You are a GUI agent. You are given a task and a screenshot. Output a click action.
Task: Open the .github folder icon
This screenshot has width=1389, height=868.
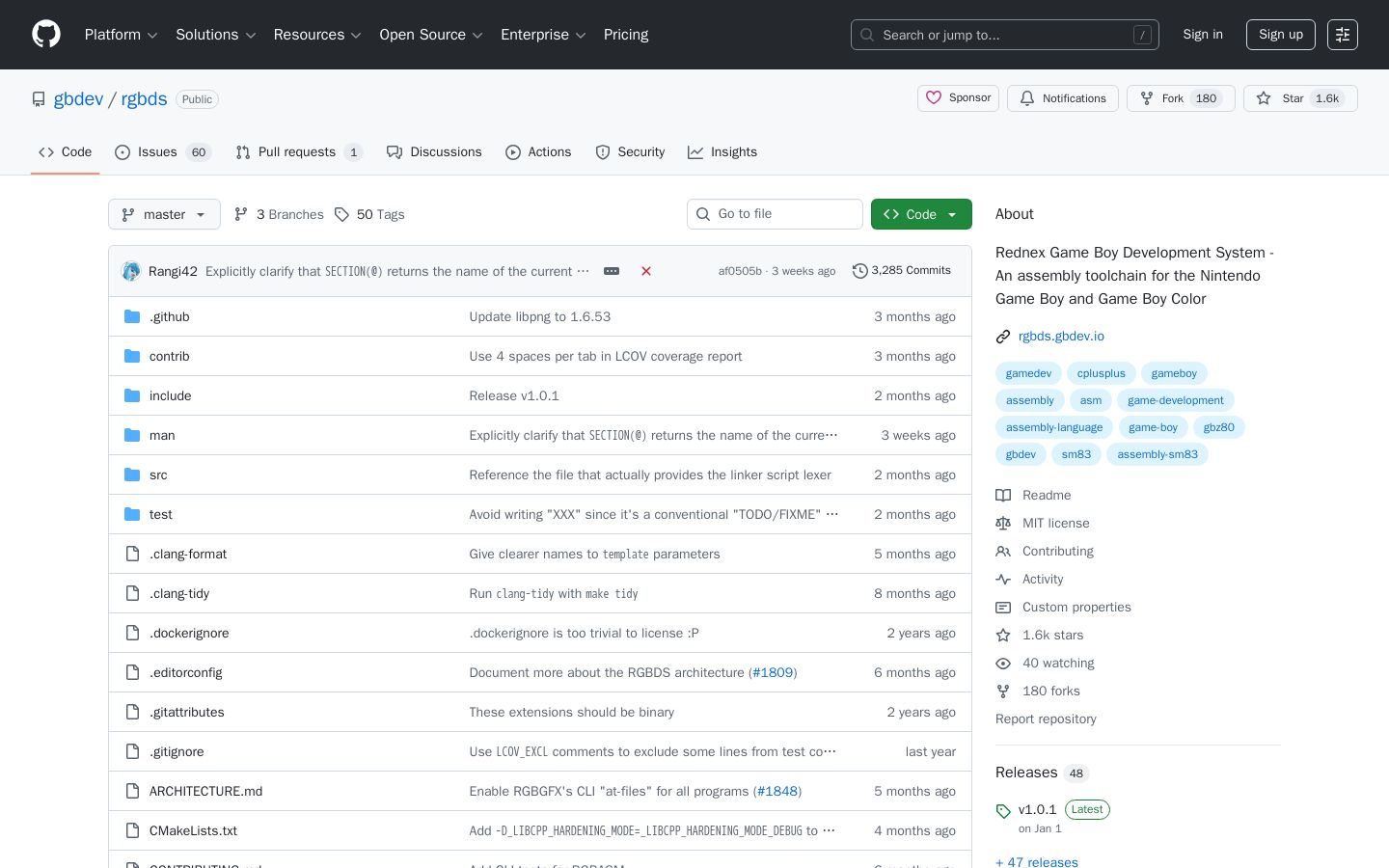point(132,316)
